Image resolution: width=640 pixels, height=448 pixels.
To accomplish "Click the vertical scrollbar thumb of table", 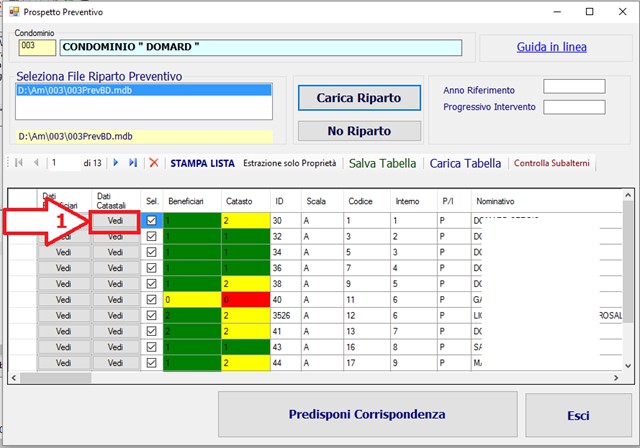I will coord(628,260).
